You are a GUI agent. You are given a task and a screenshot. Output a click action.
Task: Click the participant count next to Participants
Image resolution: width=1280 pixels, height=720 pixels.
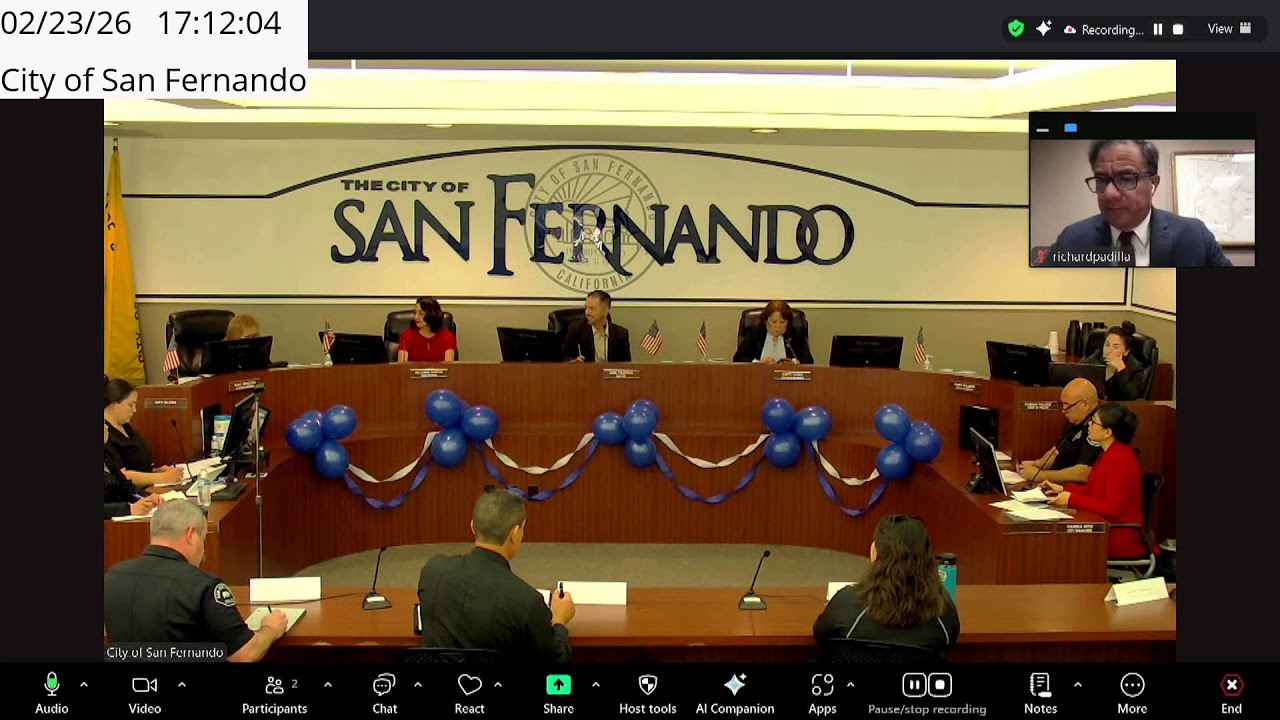coord(294,684)
